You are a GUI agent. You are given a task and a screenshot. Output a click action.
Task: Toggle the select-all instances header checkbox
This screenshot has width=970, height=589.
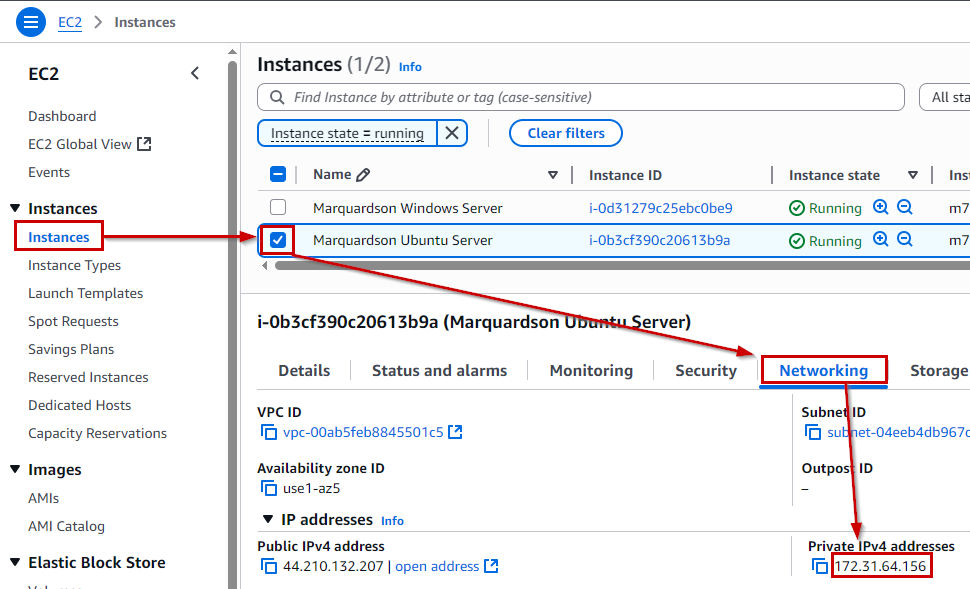point(278,175)
